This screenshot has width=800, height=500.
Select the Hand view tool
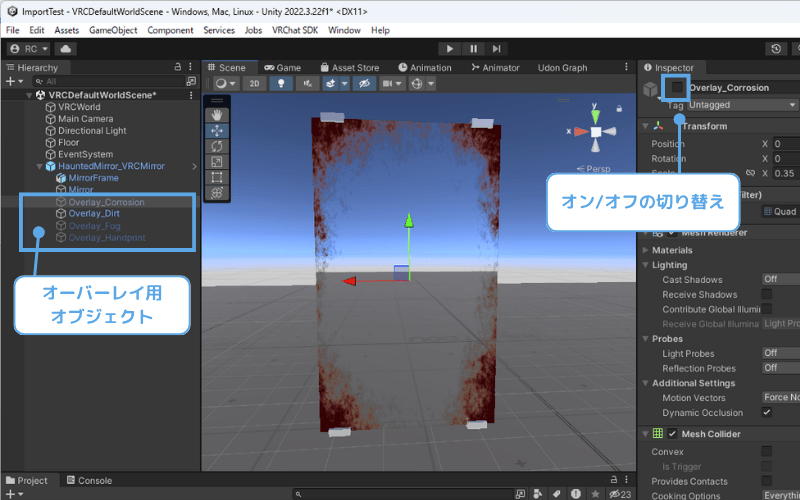click(217, 115)
